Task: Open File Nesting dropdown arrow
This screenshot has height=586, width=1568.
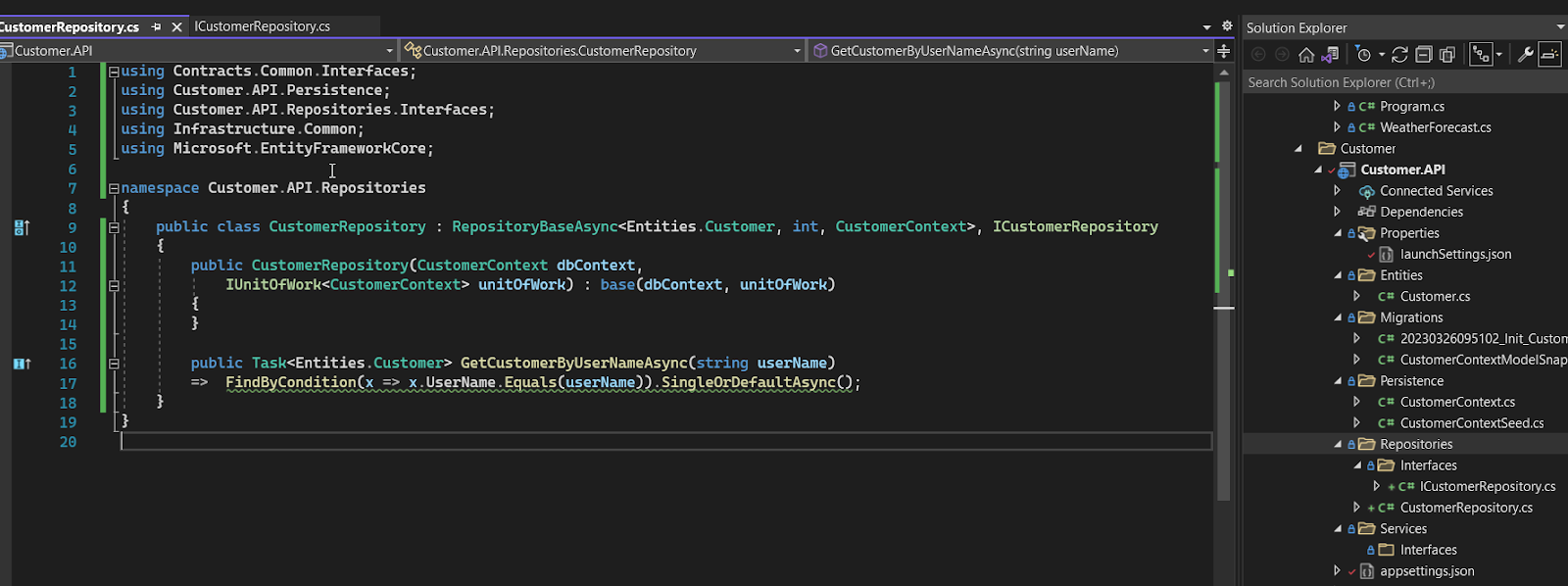Action: (1498, 55)
